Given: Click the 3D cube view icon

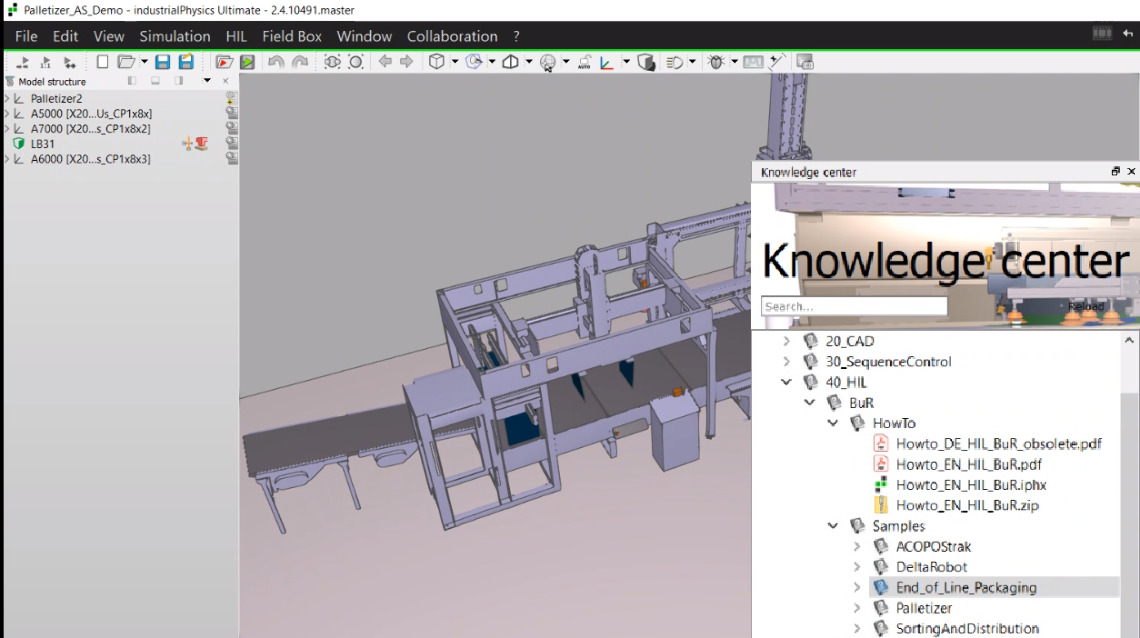Looking at the screenshot, I should [x=436, y=62].
